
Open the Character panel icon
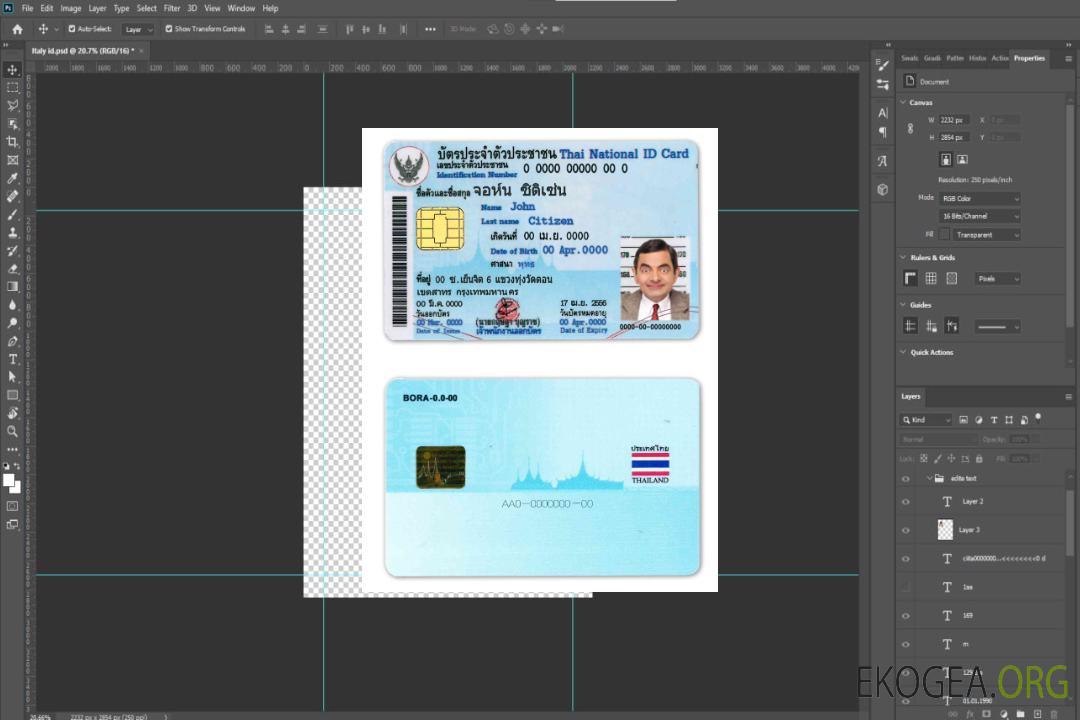click(883, 113)
